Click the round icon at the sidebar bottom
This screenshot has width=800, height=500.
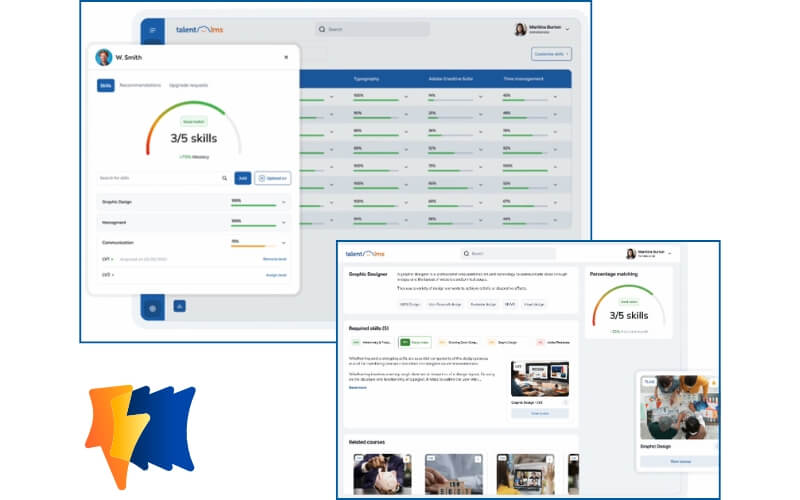click(153, 309)
